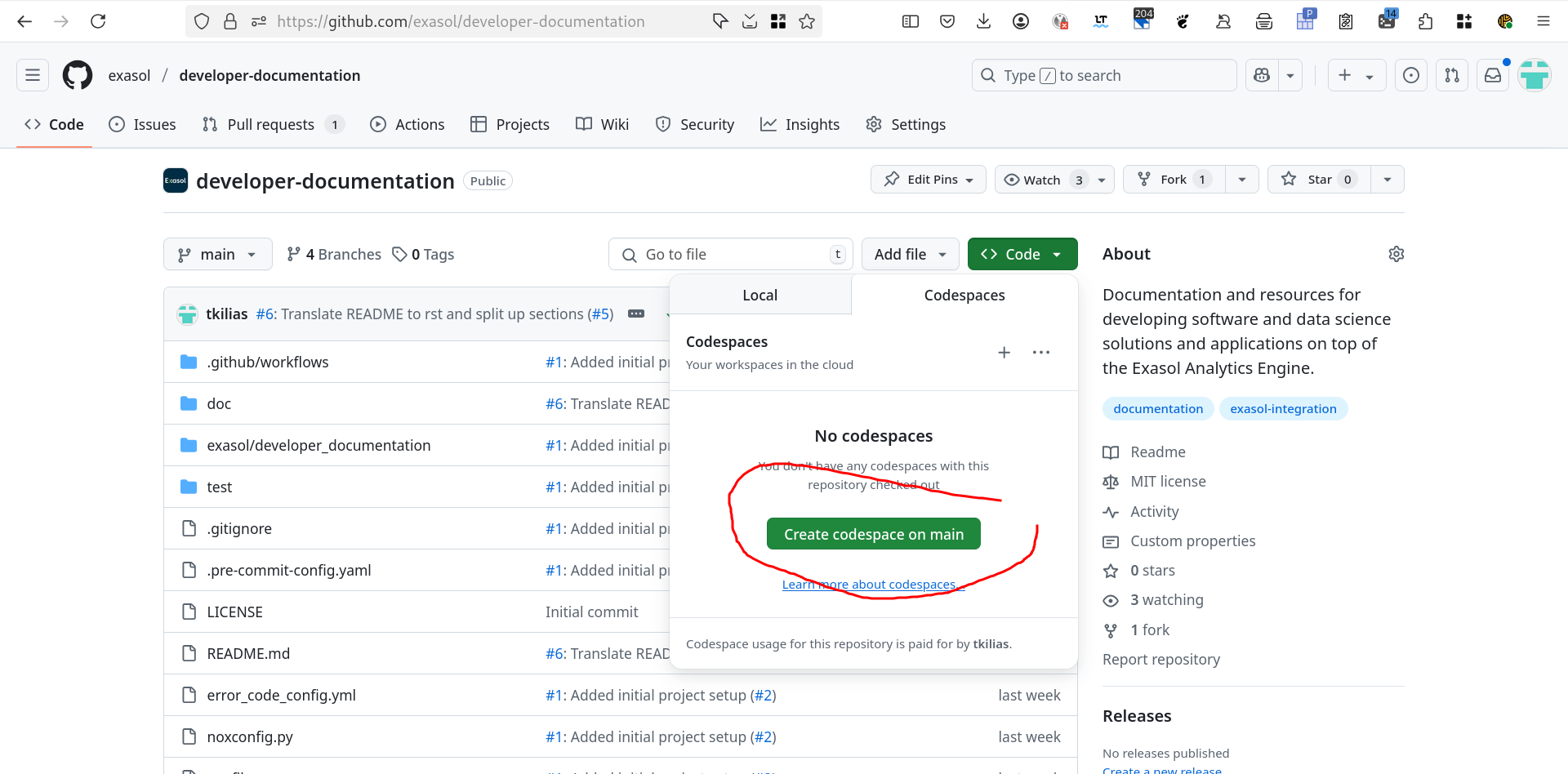Click Go to file search field
1568x774 pixels.
(x=731, y=254)
